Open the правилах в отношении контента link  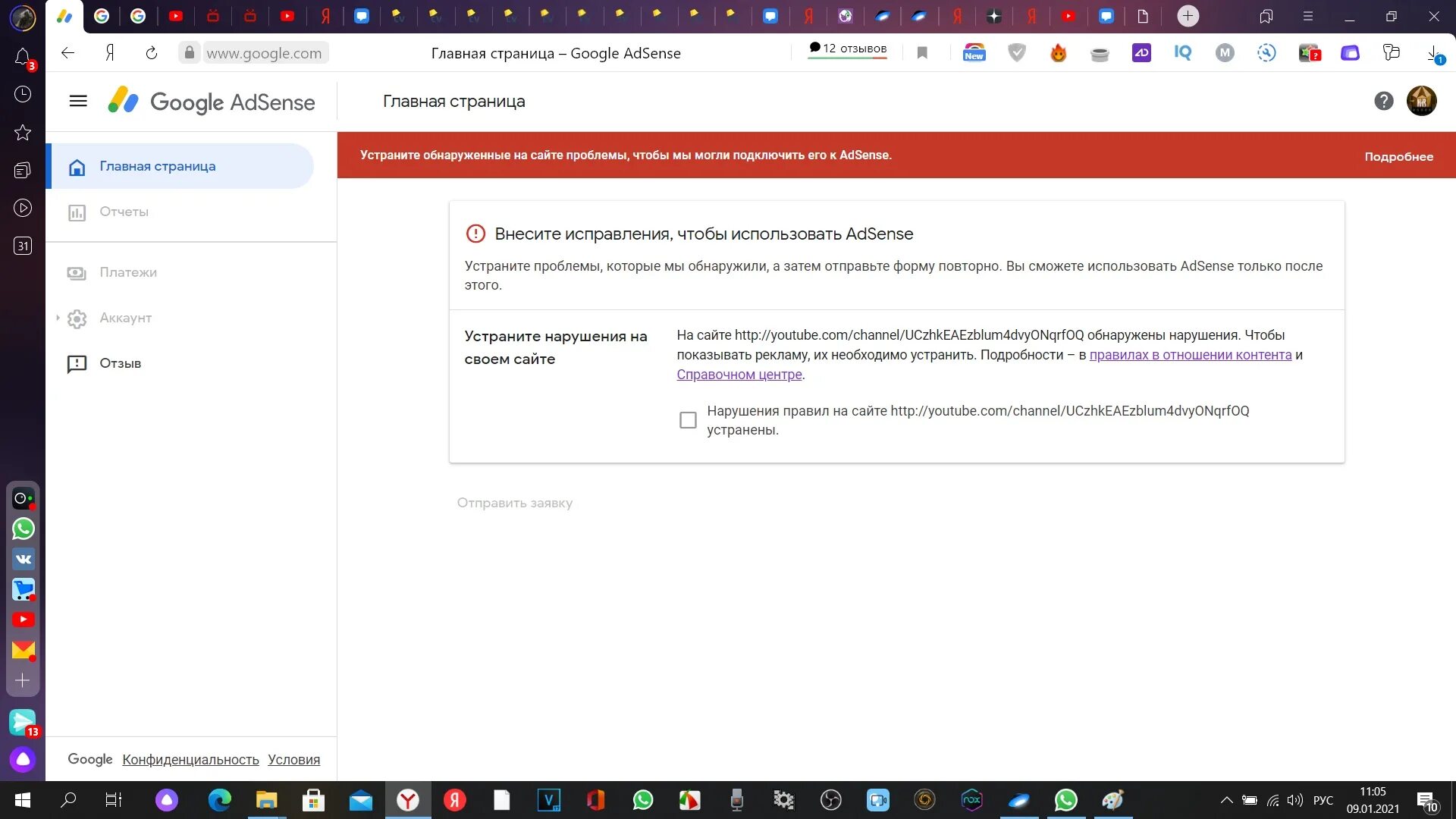click(1190, 355)
